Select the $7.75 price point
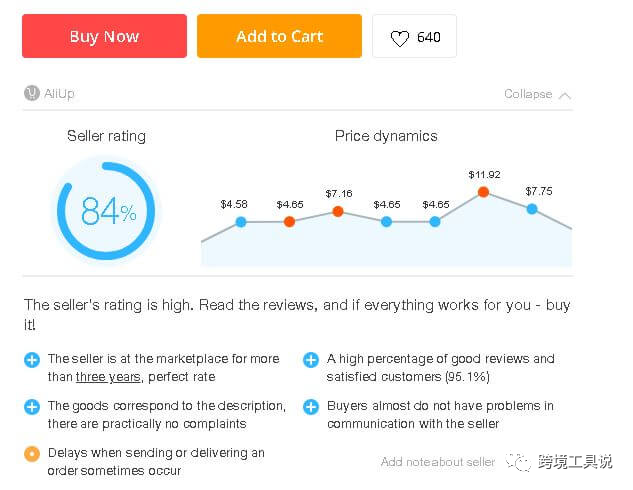The height and width of the screenshot is (490, 633). tap(532, 208)
